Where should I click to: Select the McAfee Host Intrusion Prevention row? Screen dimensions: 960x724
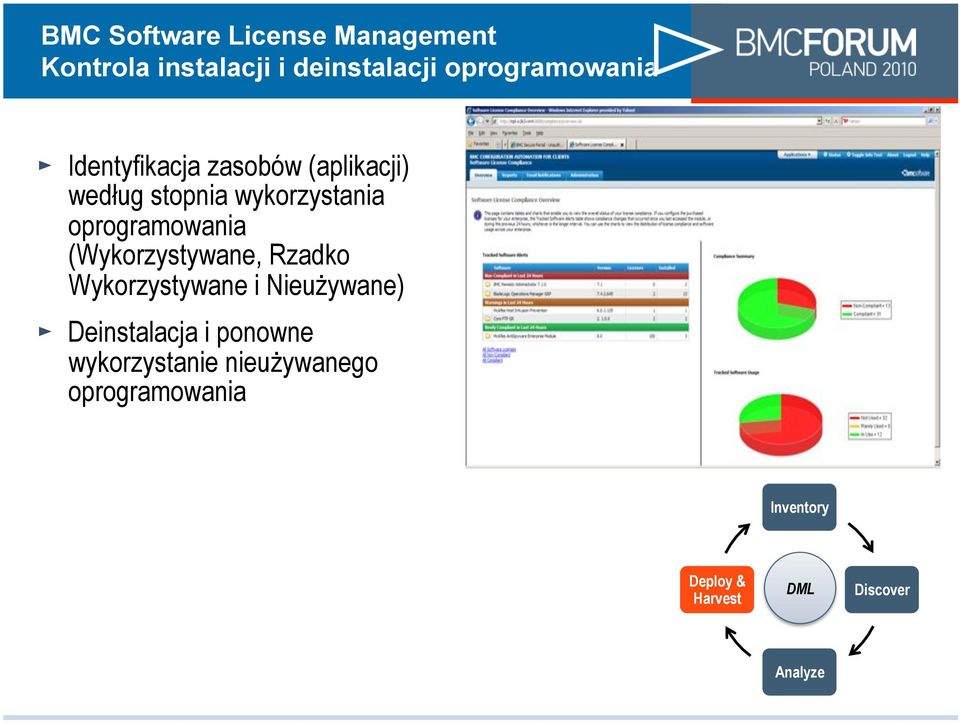[586, 310]
